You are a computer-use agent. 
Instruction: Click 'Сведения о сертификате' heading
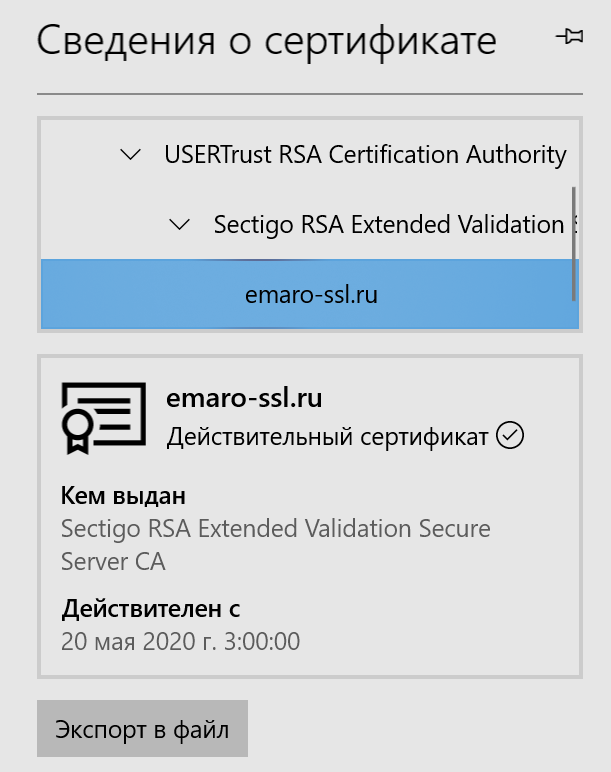266,41
